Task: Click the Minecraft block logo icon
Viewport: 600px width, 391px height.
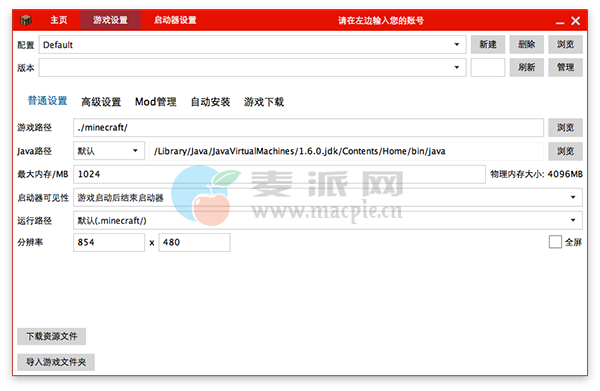Action: pos(26,20)
